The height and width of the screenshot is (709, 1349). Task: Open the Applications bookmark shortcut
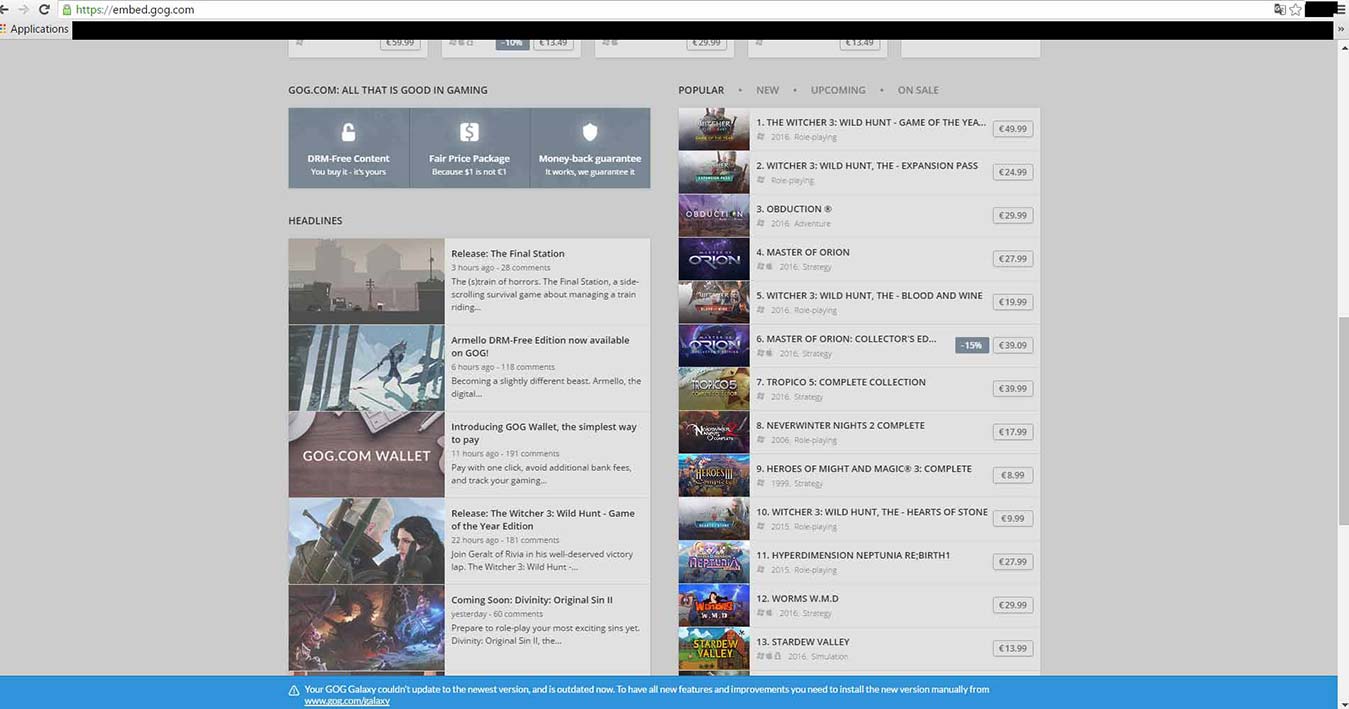coord(35,29)
